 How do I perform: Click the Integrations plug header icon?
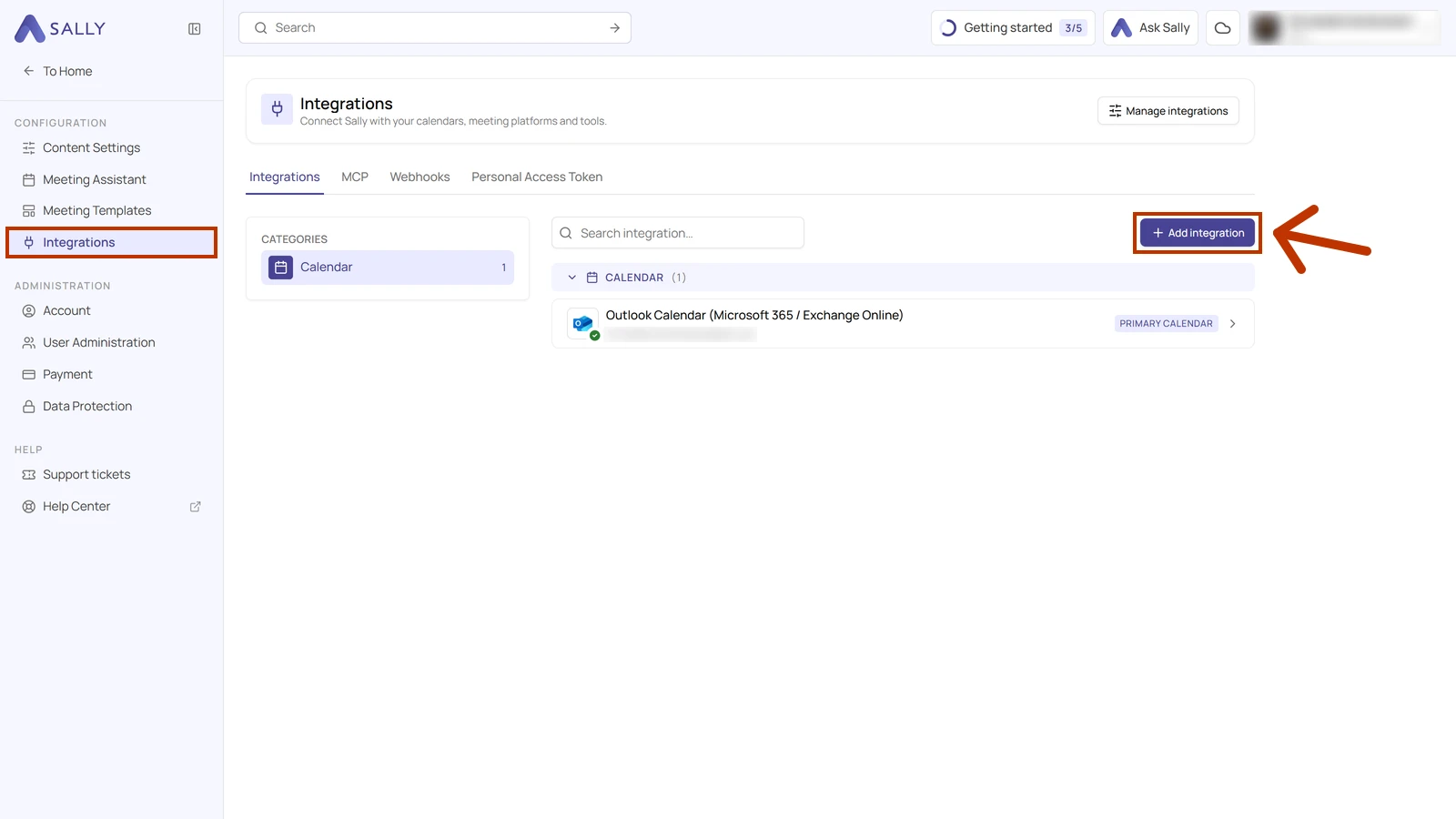pyautogui.click(x=278, y=109)
